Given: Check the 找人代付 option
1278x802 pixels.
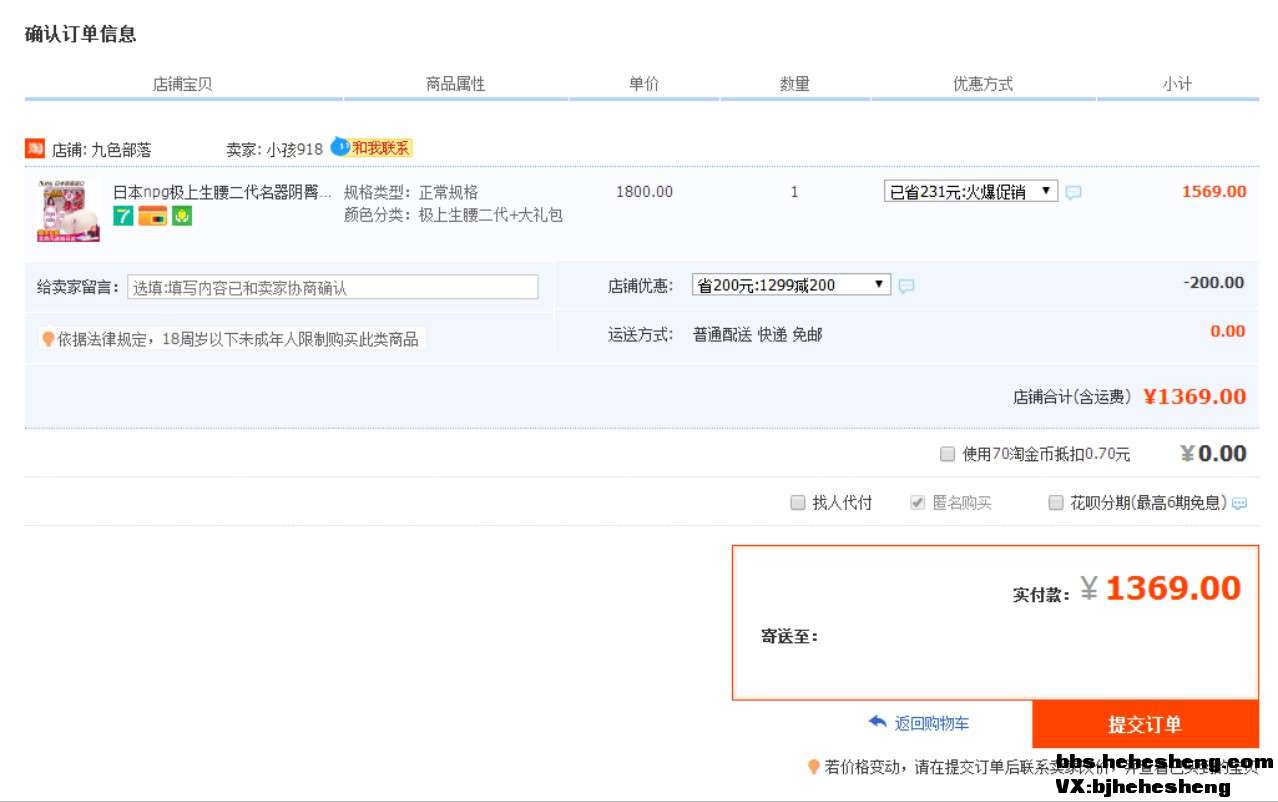Looking at the screenshot, I should tap(798, 503).
